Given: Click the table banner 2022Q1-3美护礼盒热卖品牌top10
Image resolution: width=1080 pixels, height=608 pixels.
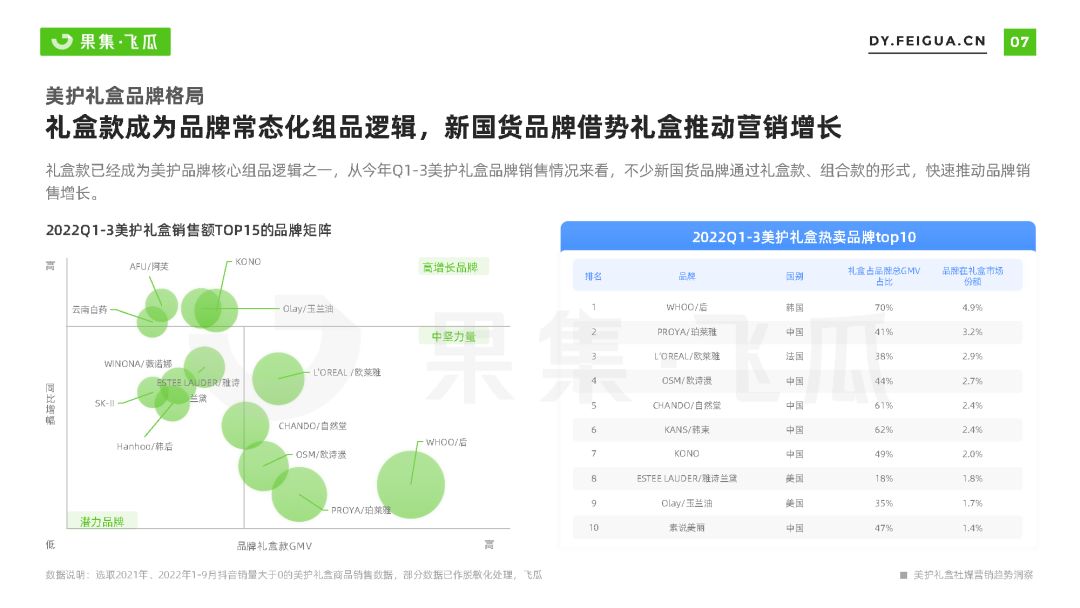Looking at the screenshot, I should (804, 237).
